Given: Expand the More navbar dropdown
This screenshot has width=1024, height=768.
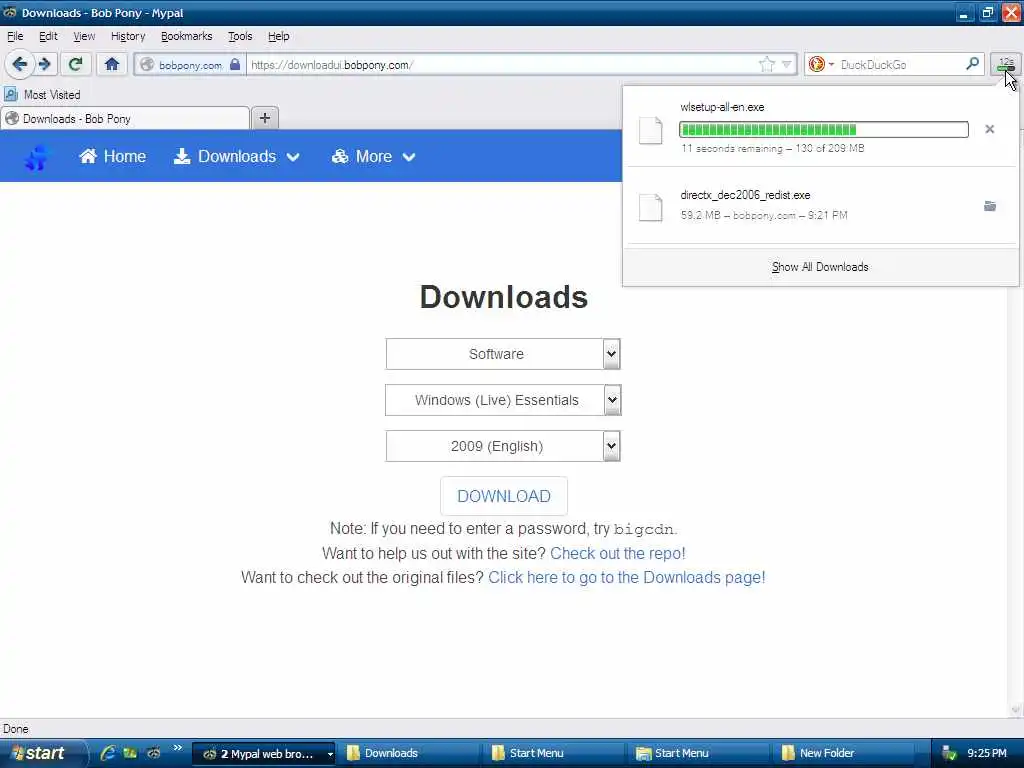Looking at the screenshot, I should [373, 157].
